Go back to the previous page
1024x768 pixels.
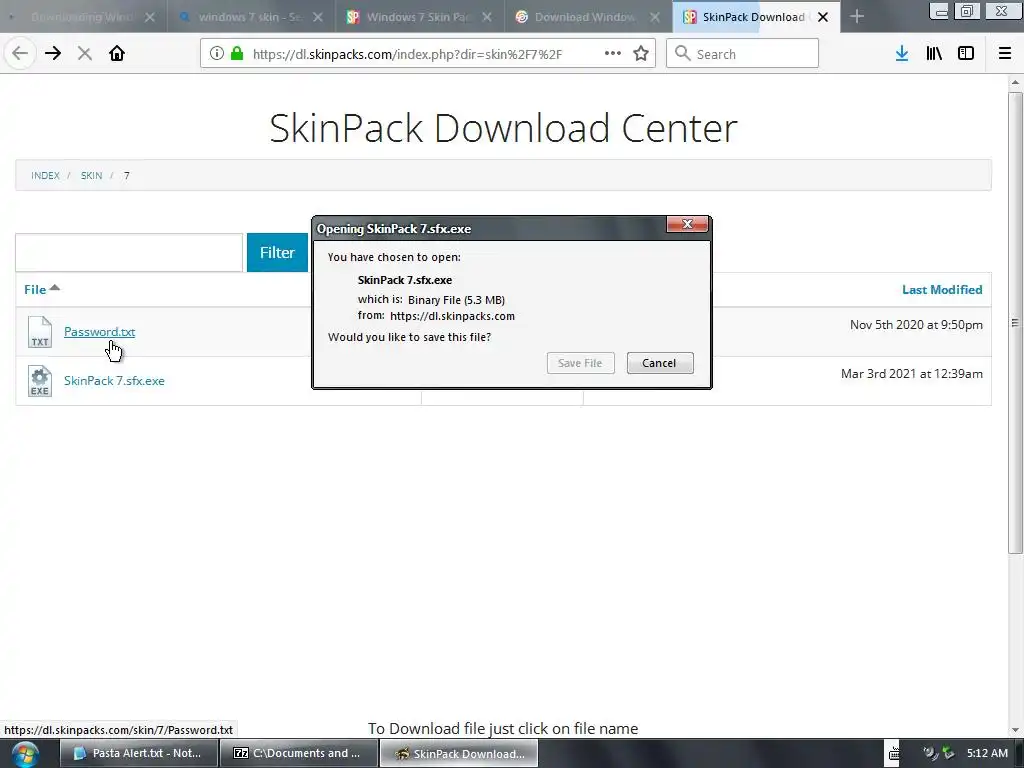point(20,54)
